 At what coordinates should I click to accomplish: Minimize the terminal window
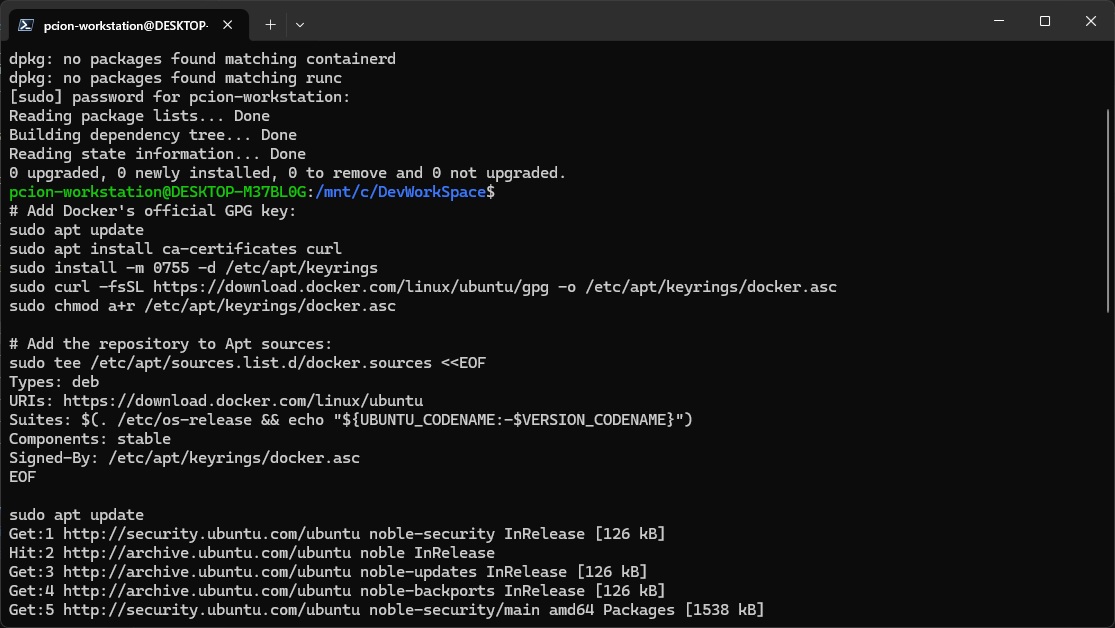998,21
